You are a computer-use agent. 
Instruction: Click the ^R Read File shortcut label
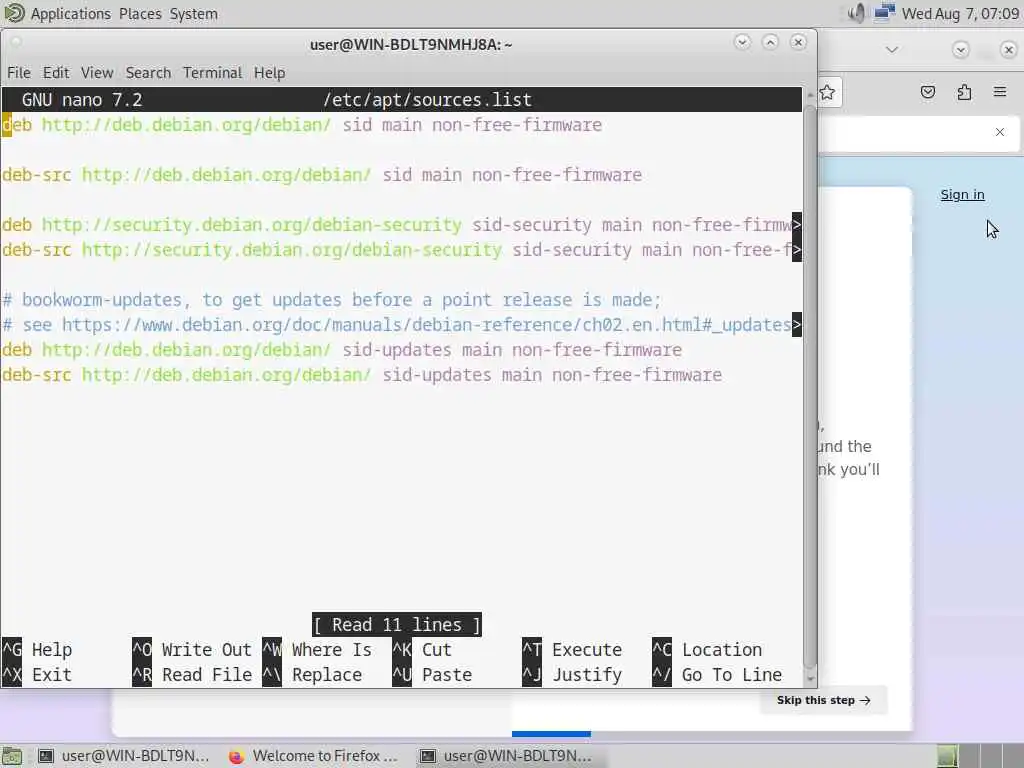[192, 675]
